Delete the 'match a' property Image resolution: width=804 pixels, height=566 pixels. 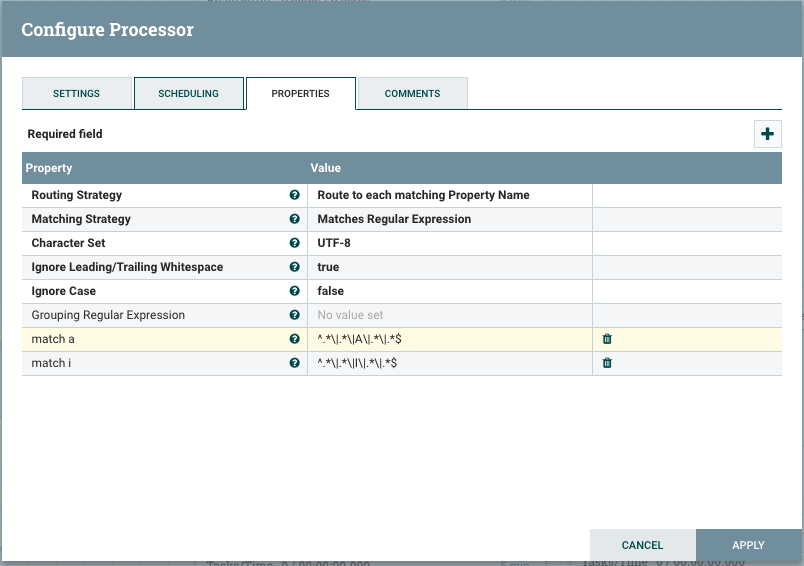click(x=607, y=339)
